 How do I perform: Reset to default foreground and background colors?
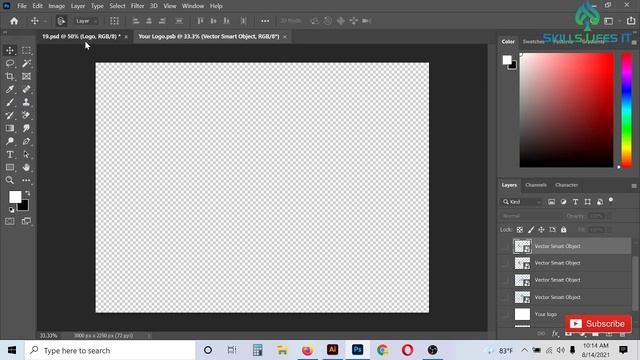coord(11,210)
